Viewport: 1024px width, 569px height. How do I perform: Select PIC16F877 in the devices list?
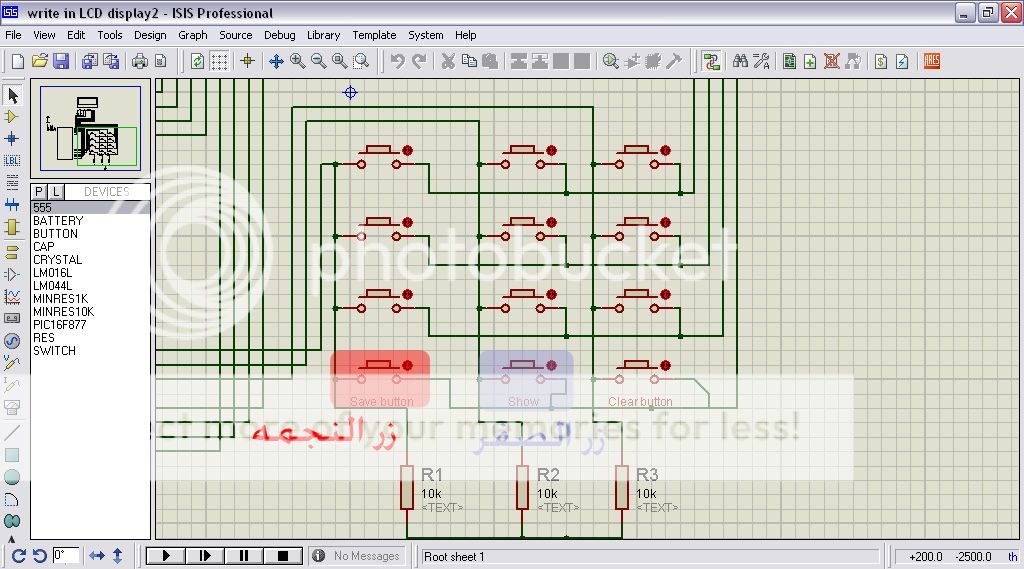point(61,325)
